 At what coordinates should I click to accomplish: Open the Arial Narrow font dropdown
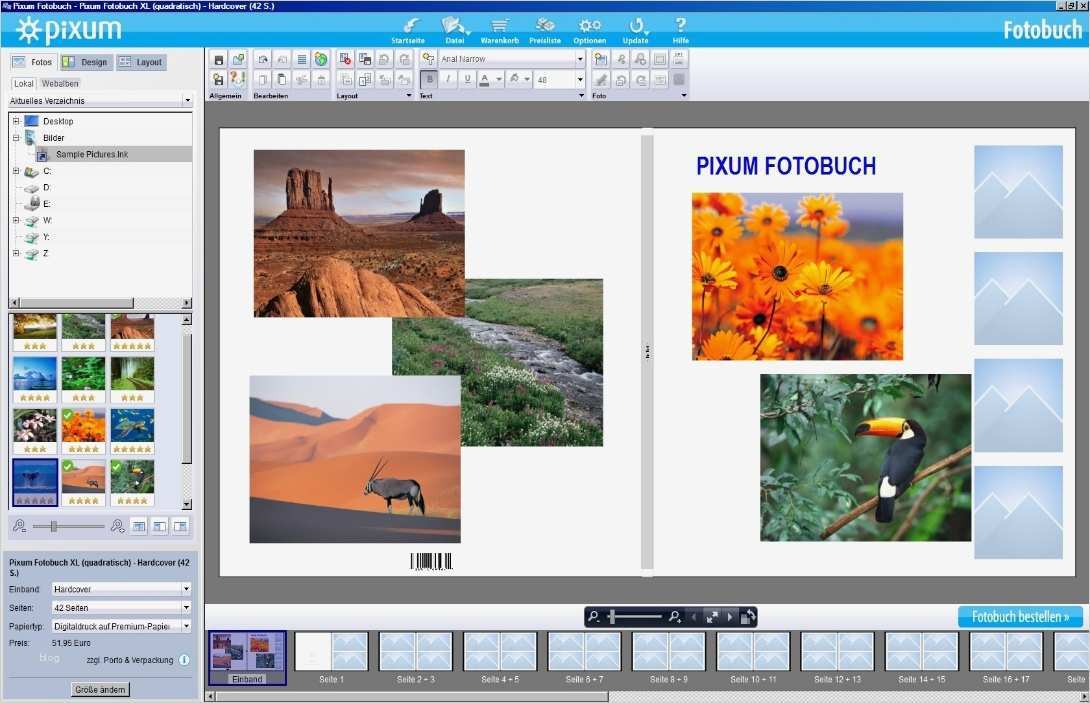[x=580, y=58]
